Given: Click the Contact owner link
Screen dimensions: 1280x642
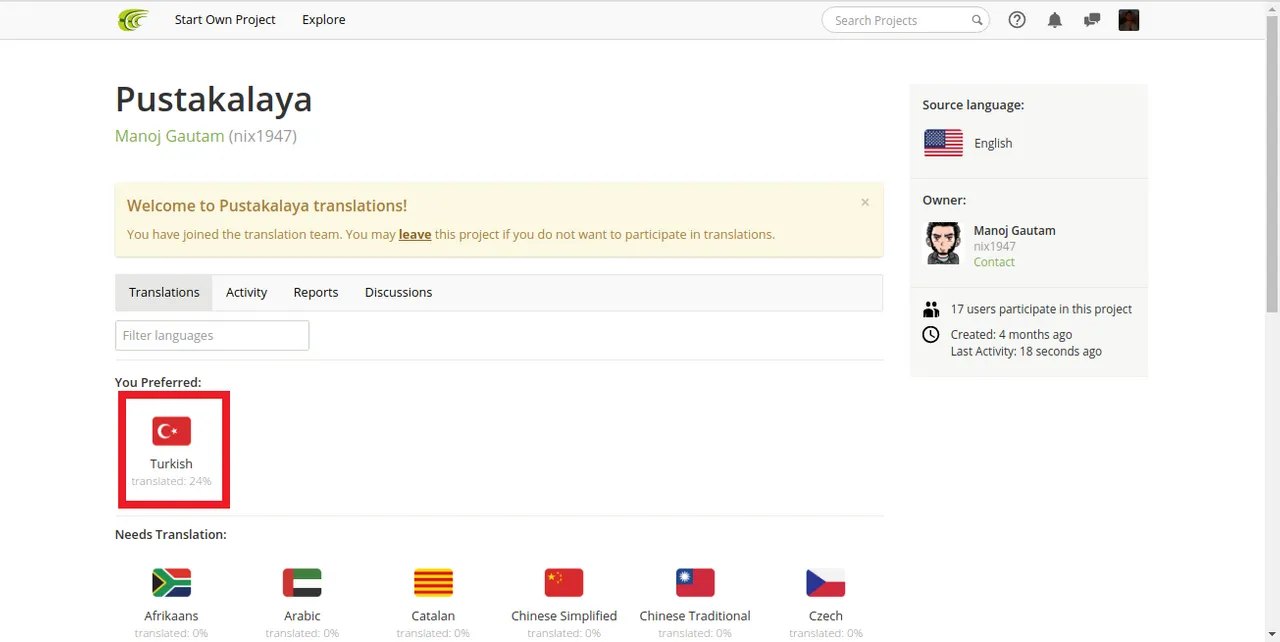Looking at the screenshot, I should point(994,262).
